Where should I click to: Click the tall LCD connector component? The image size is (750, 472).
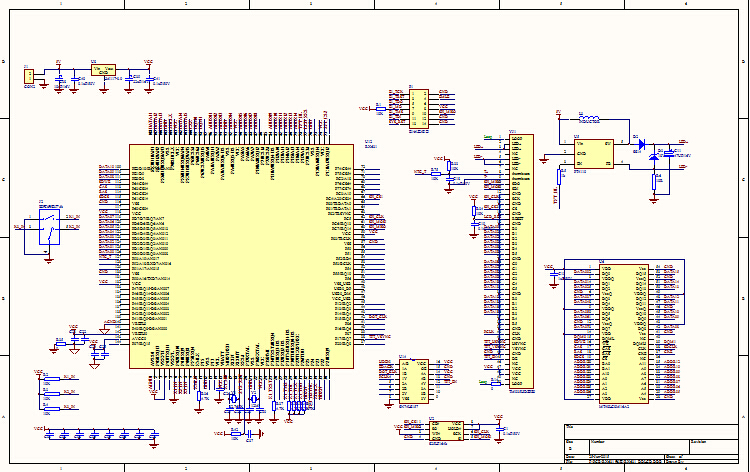[x=521, y=260]
